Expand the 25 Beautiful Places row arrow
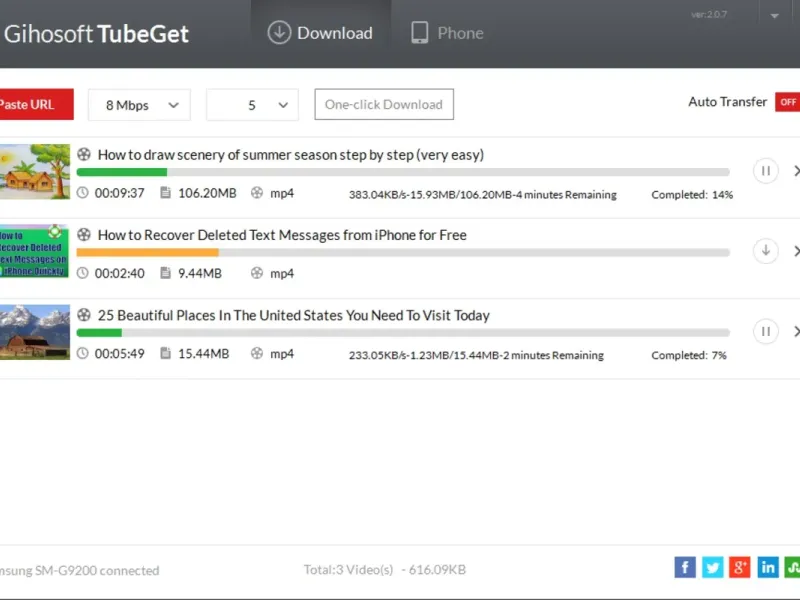The height and width of the screenshot is (600, 800). pos(796,331)
